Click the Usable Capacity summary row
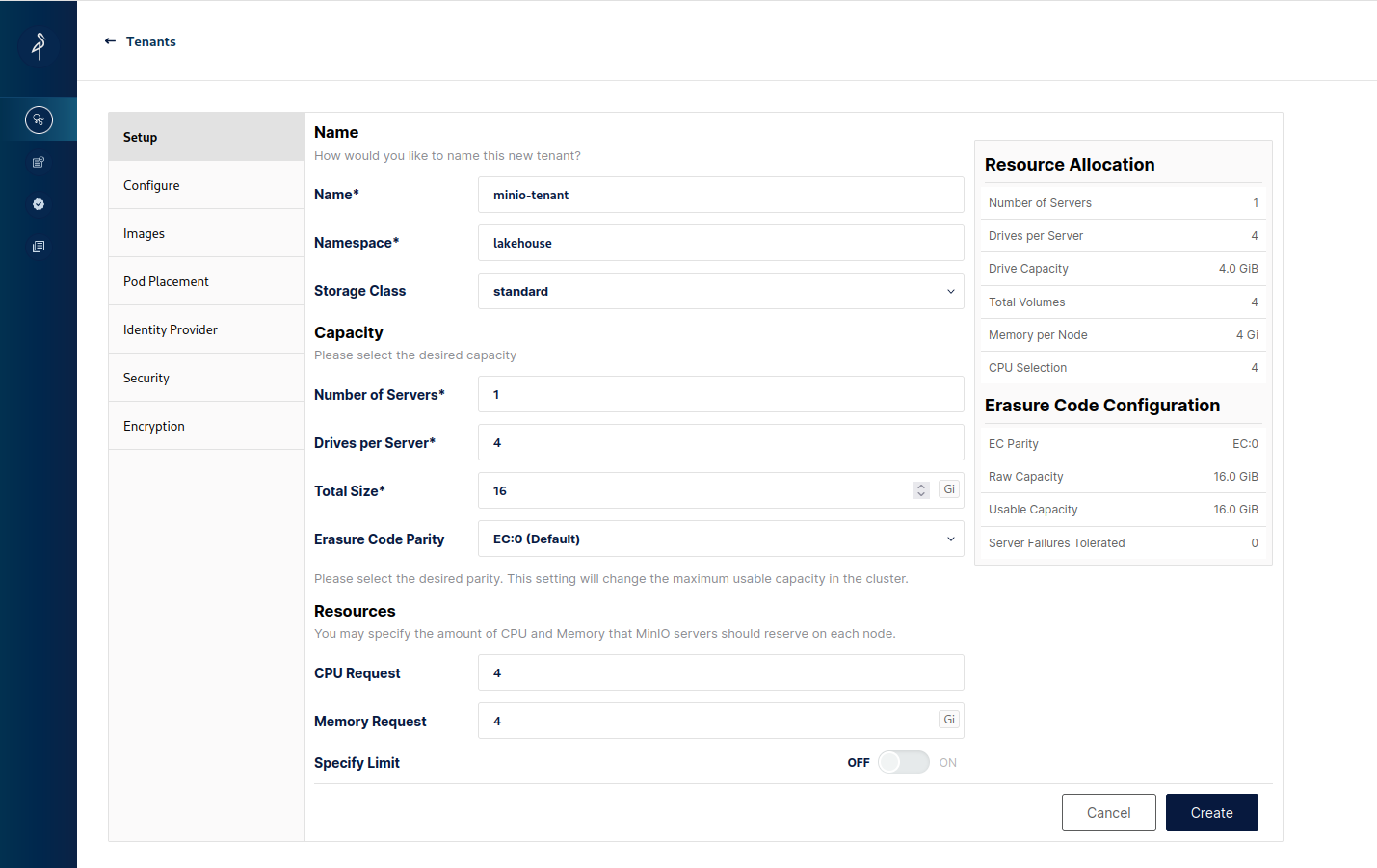This screenshot has height=868, width=1377. 1124,510
